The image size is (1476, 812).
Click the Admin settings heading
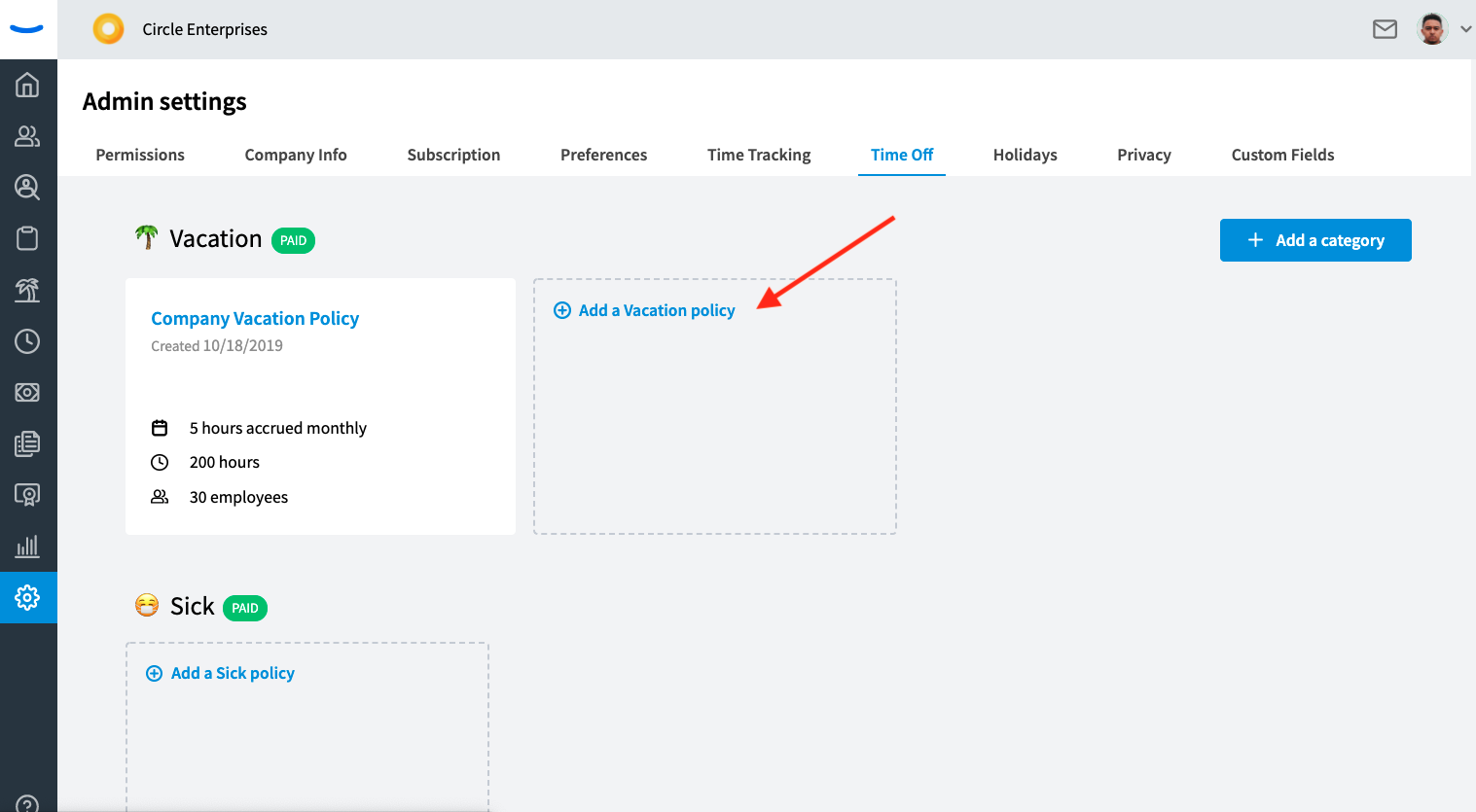(x=164, y=101)
